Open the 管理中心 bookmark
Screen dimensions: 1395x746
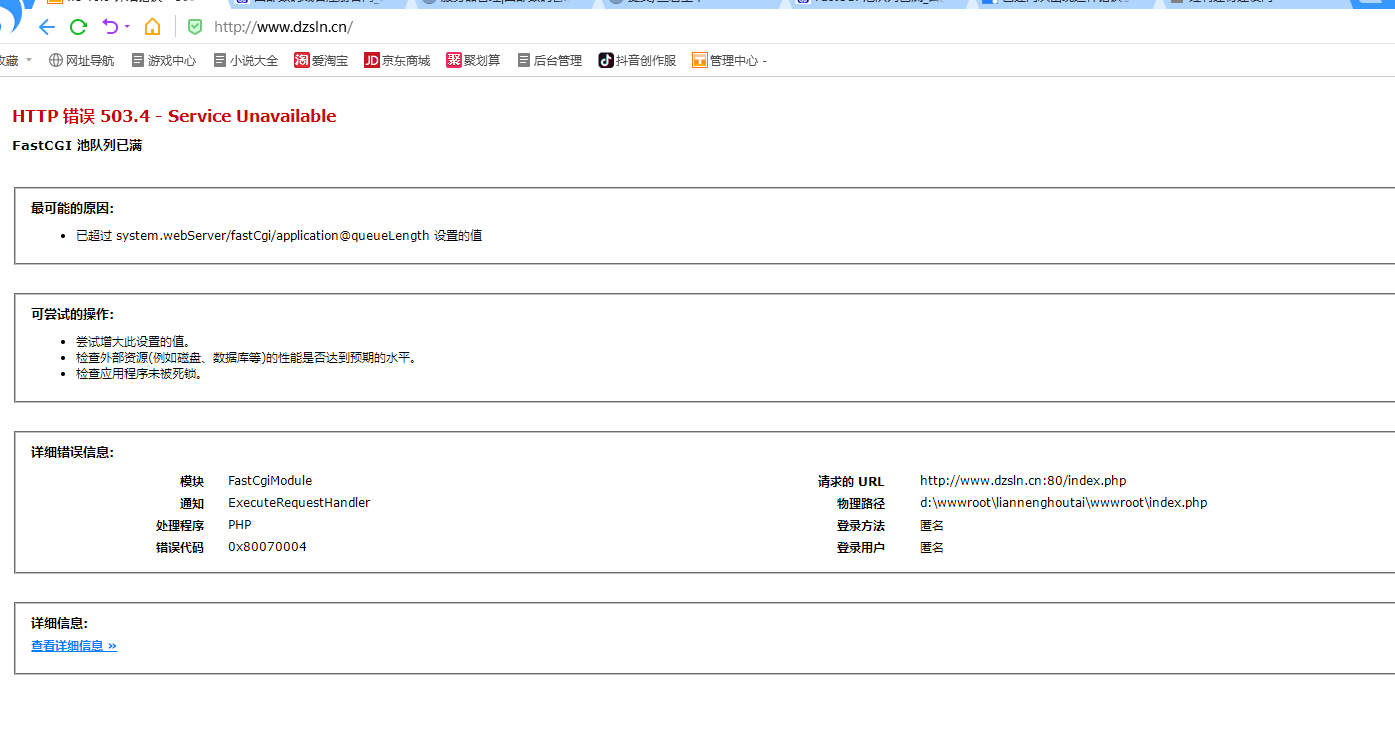tap(729, 61)
